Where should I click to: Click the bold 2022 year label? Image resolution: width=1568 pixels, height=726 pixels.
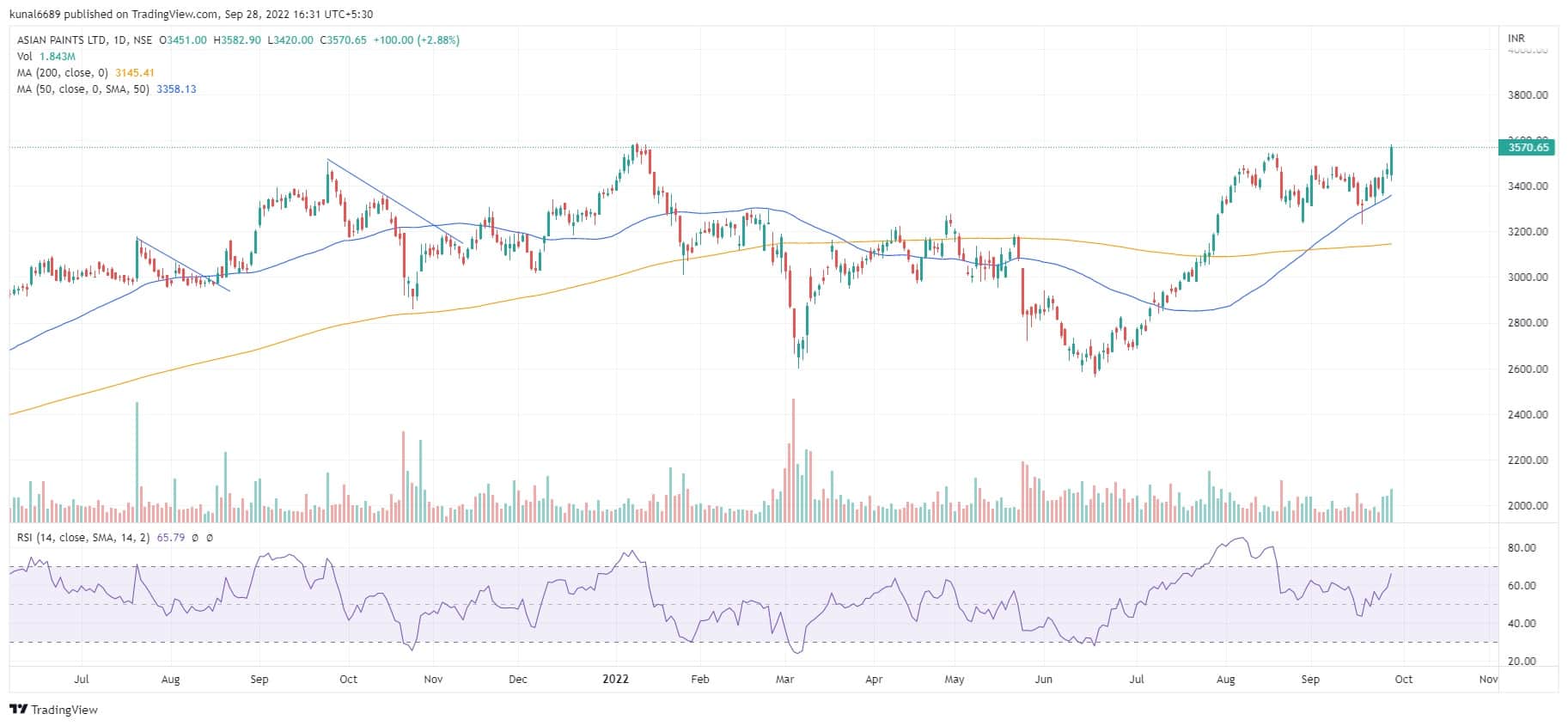pyautogui.click(x=615, y=680)
